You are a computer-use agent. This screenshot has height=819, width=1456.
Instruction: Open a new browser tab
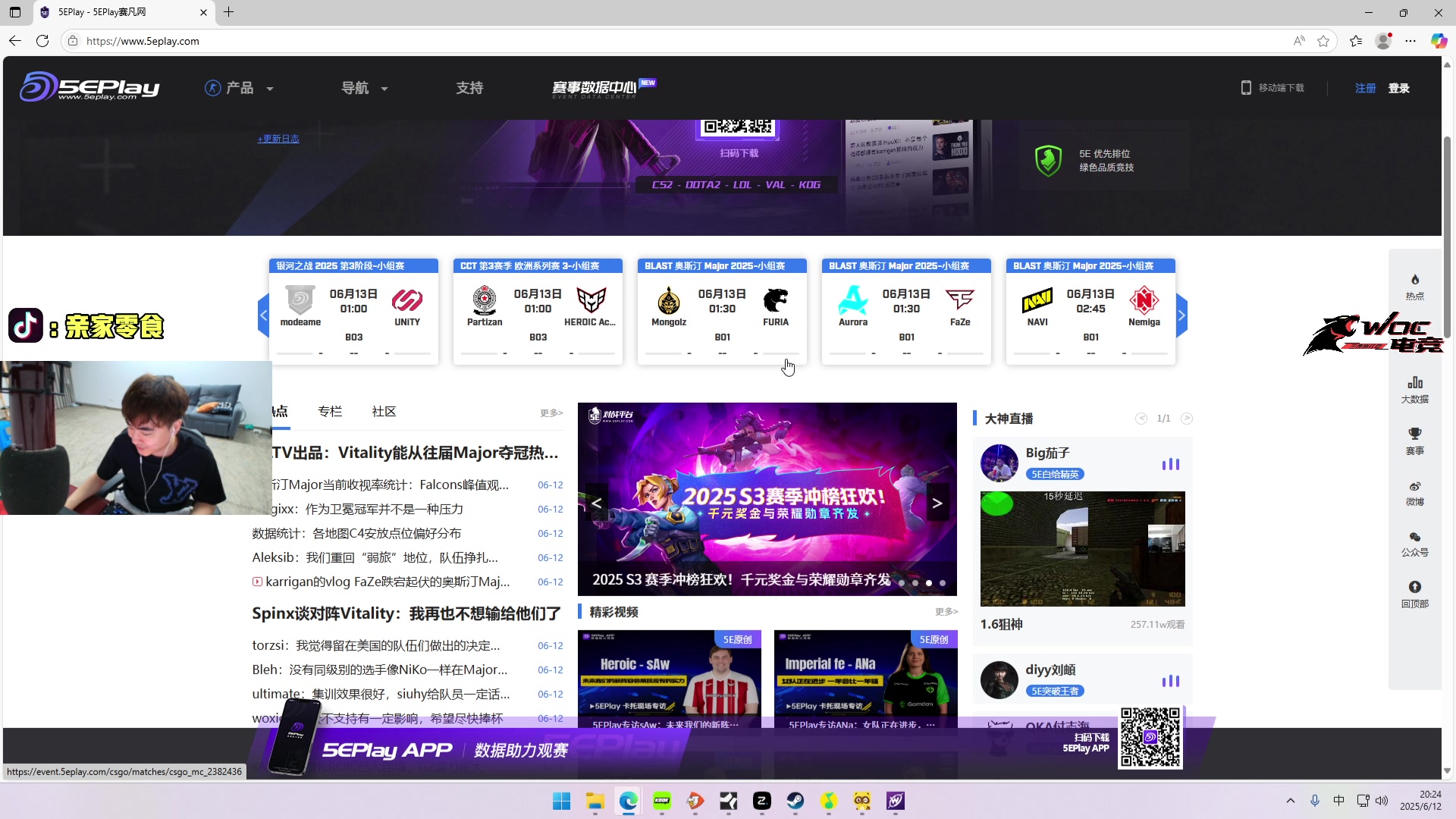[x=228, y=12]
